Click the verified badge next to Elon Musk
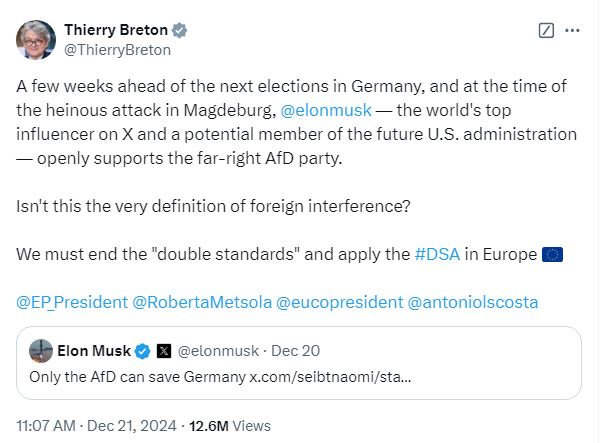Screen dimensions: 600x443 [x=143, y=351]
